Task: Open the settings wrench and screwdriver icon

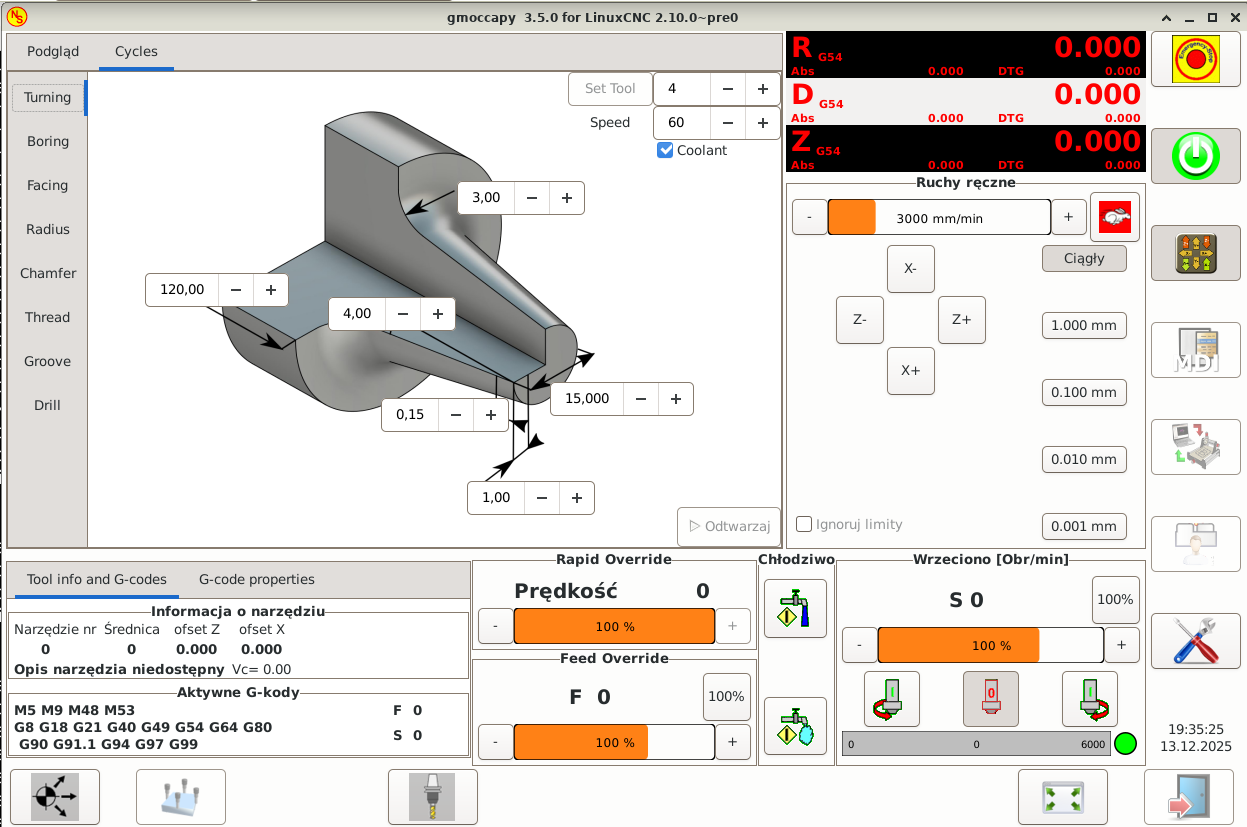Action: pyautogui.click(x=1195, y=641)
